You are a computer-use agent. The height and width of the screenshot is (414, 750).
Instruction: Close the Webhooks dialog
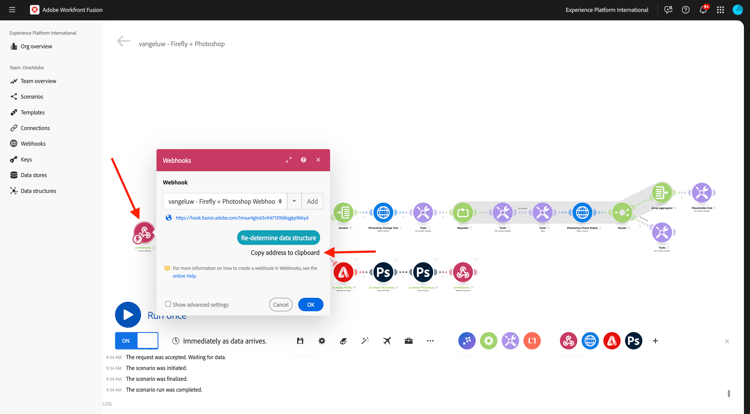tap(318, 160)
